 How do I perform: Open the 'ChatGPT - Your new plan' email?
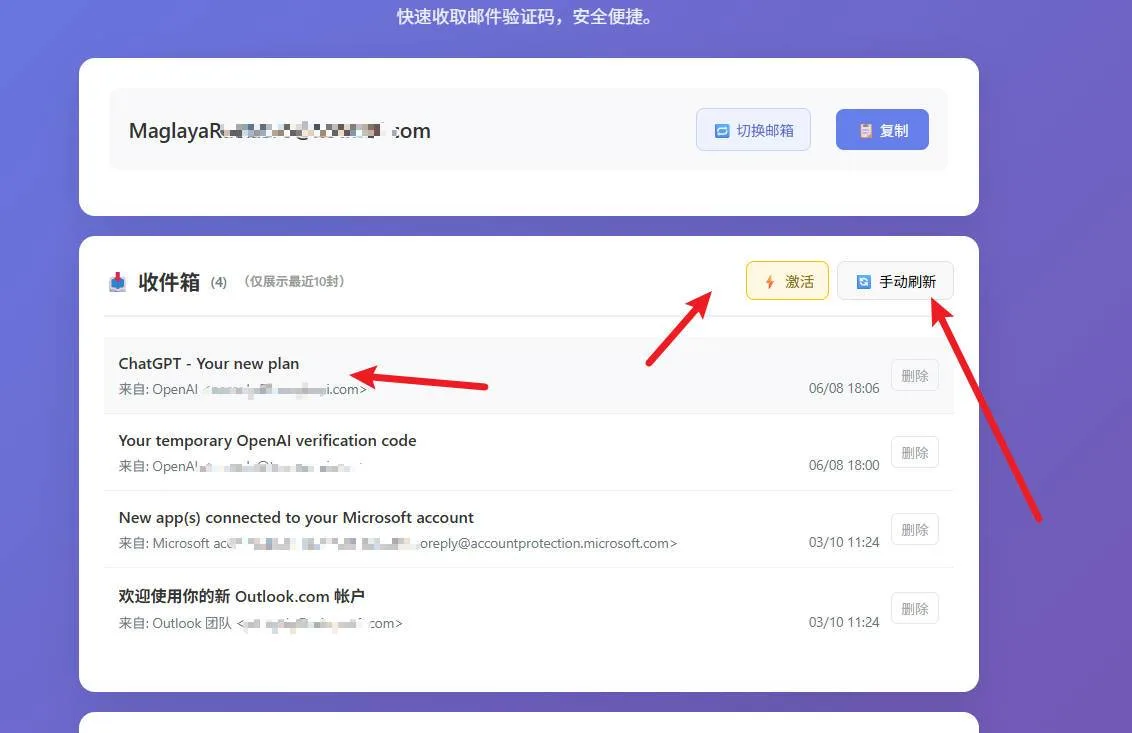click(528, 376)
